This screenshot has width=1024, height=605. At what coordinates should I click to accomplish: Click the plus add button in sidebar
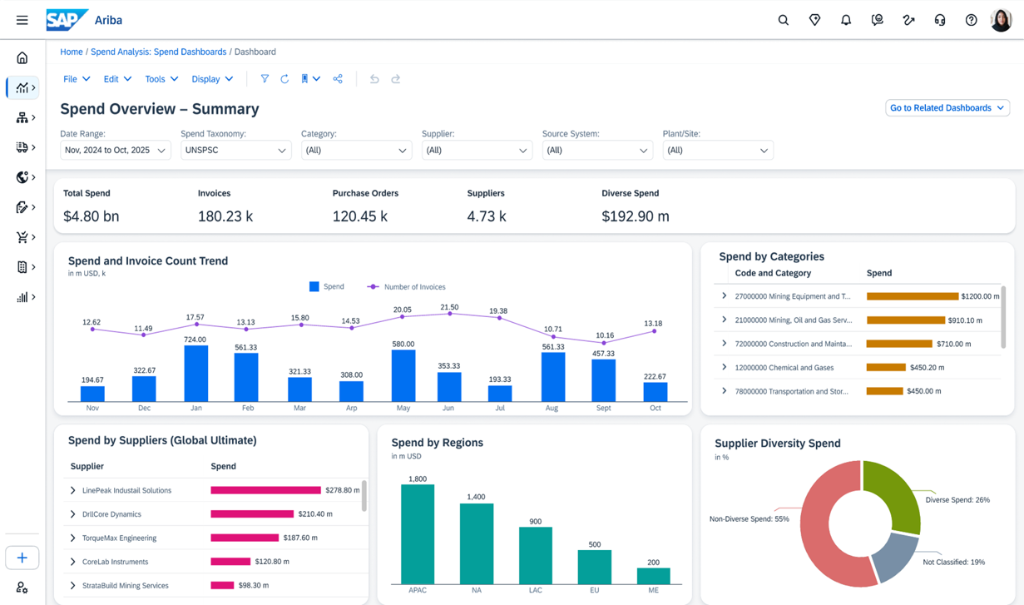[x=22, y=558]
